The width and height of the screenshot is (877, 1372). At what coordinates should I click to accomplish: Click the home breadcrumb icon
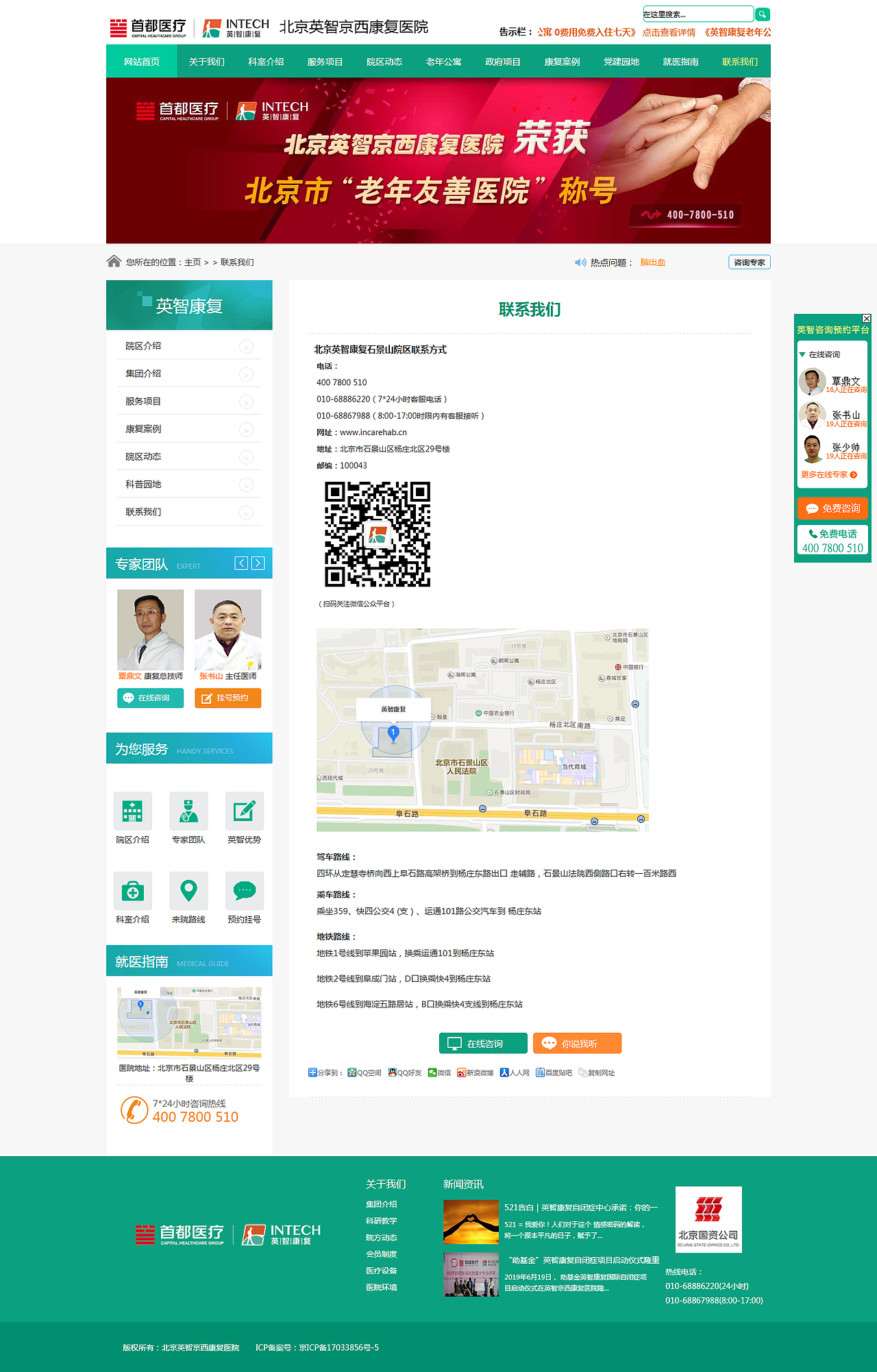[x=114, y=261]
